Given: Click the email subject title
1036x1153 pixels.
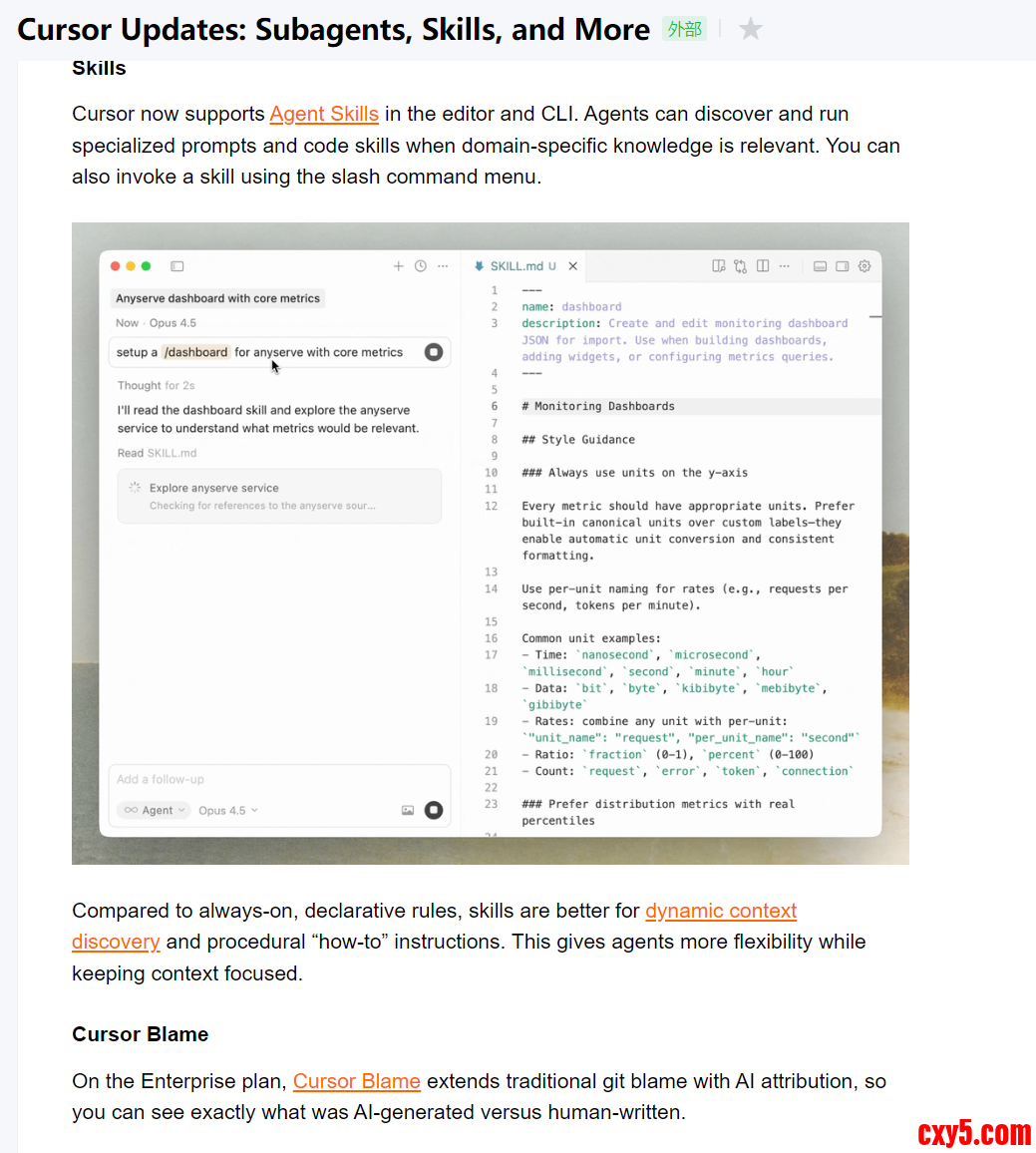Looking at the screenshot, I should 333,29.
